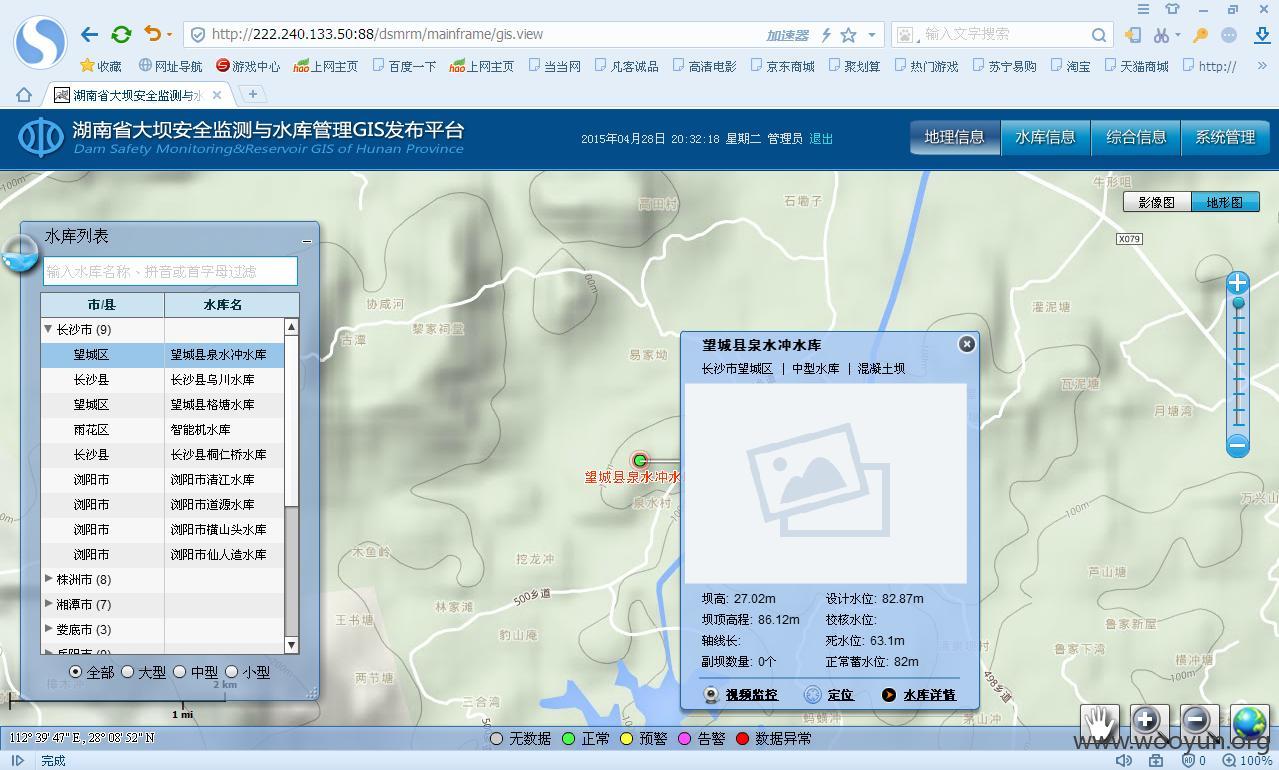Expand the 湘潭市 (7) tree node

48,603
